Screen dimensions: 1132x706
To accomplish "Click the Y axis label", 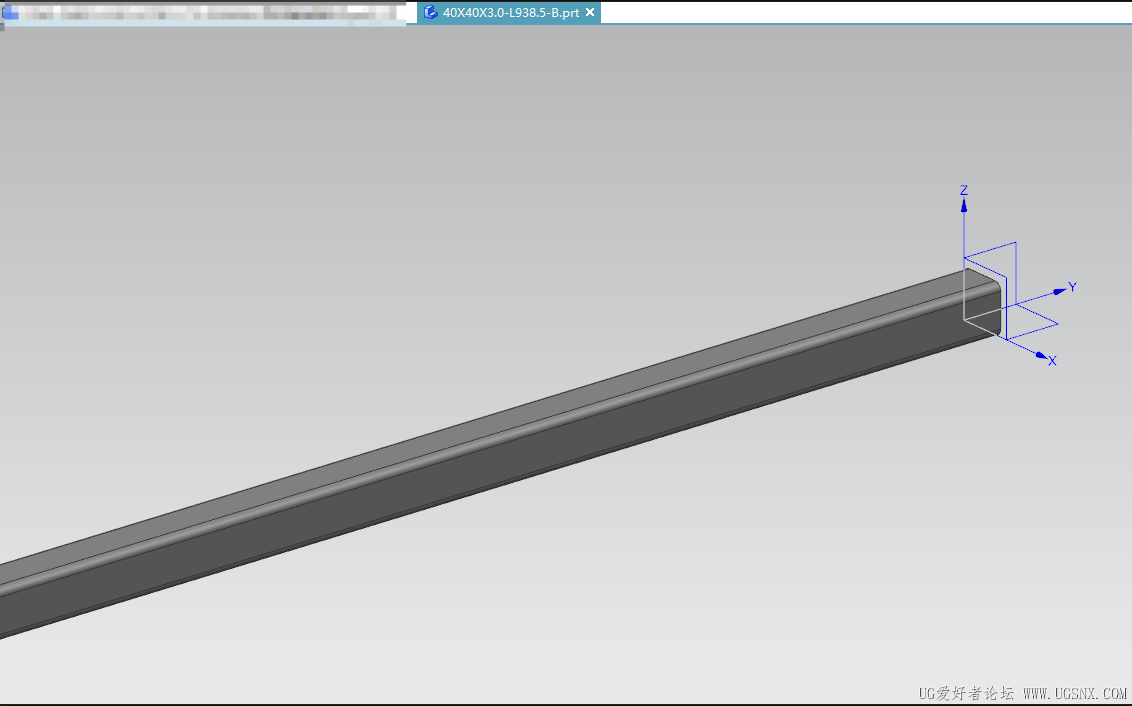I will pyautogui.click(x=1073, y=287).
